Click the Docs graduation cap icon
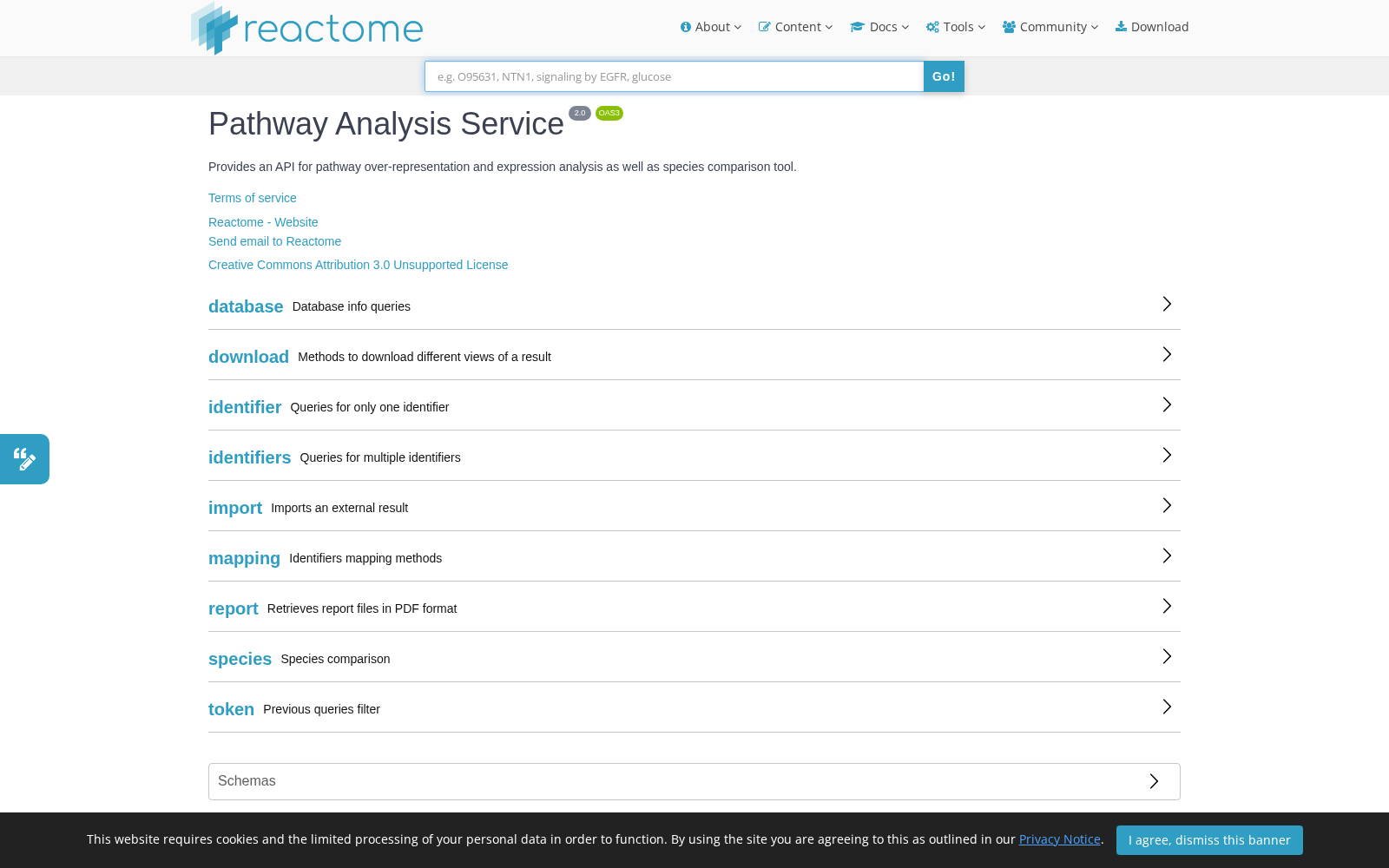Viewport: 1389px width, 868px height. [858, 27]
